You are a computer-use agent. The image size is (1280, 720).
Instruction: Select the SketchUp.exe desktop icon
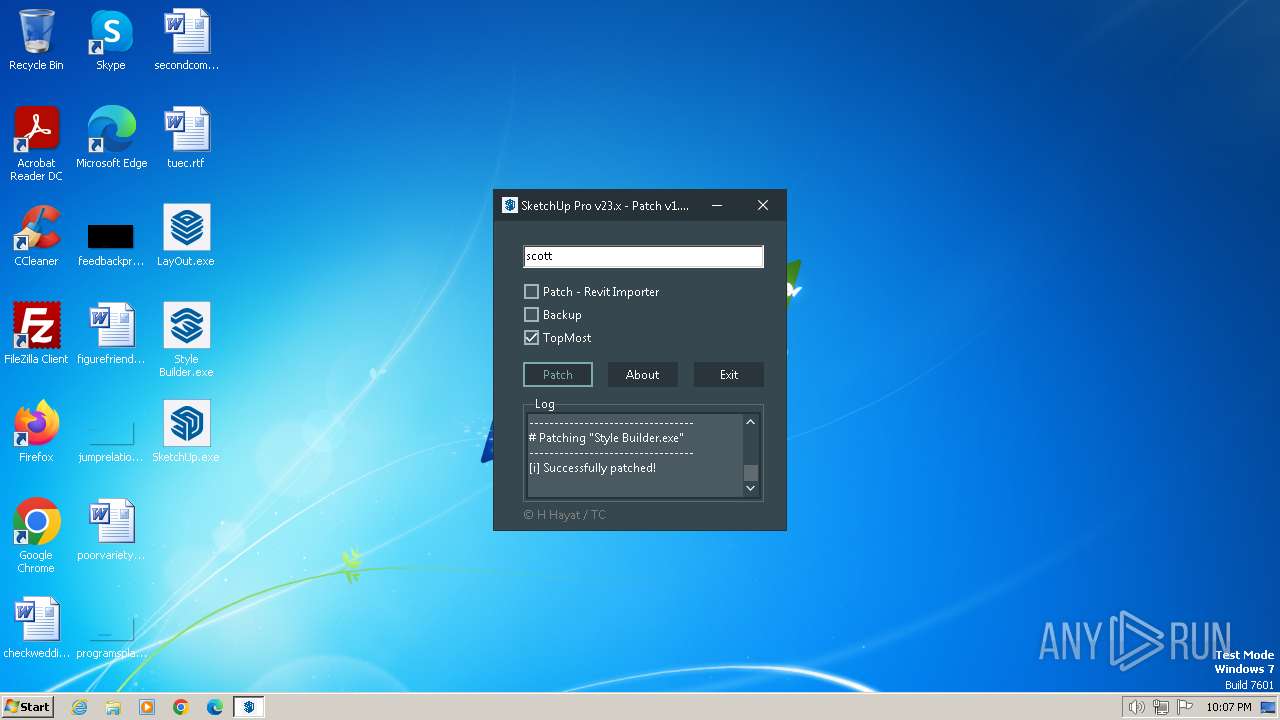(187, 431)
